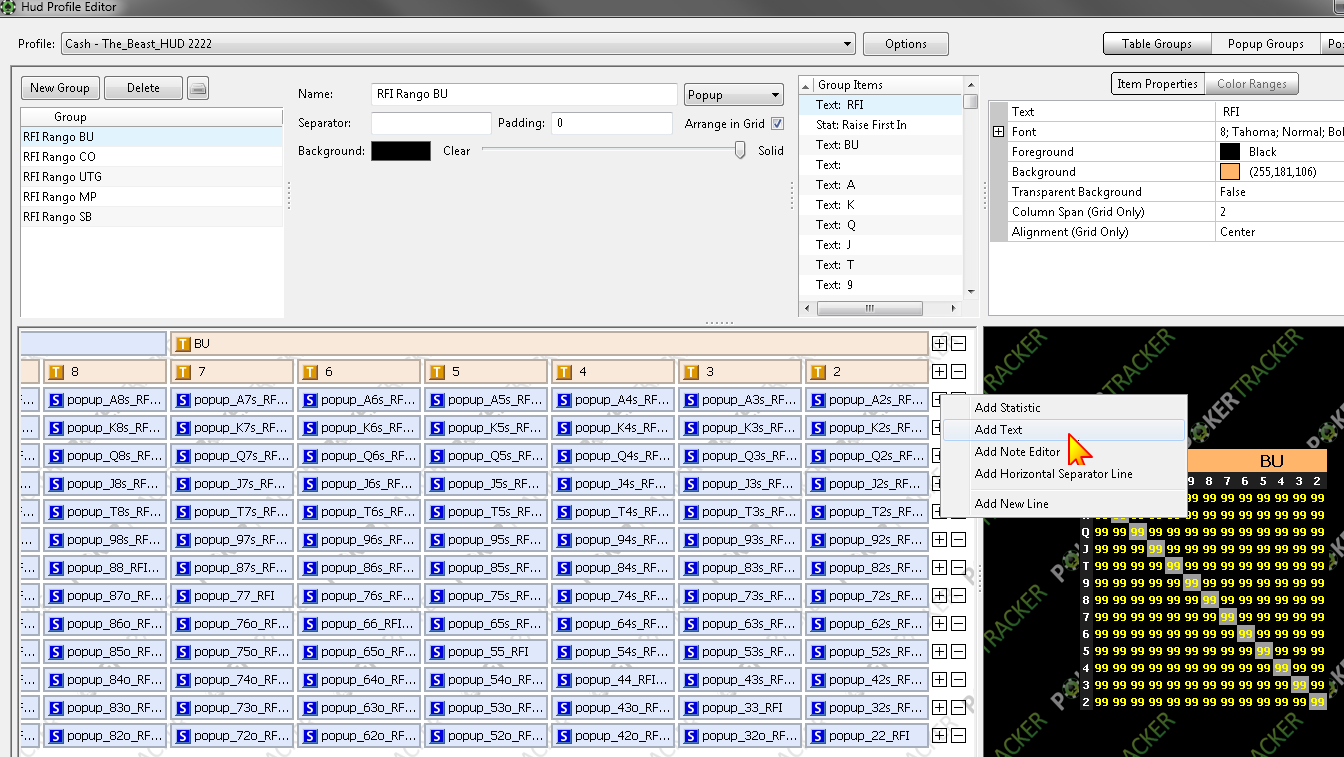Open the Popup type dropdown

(733, 95)
